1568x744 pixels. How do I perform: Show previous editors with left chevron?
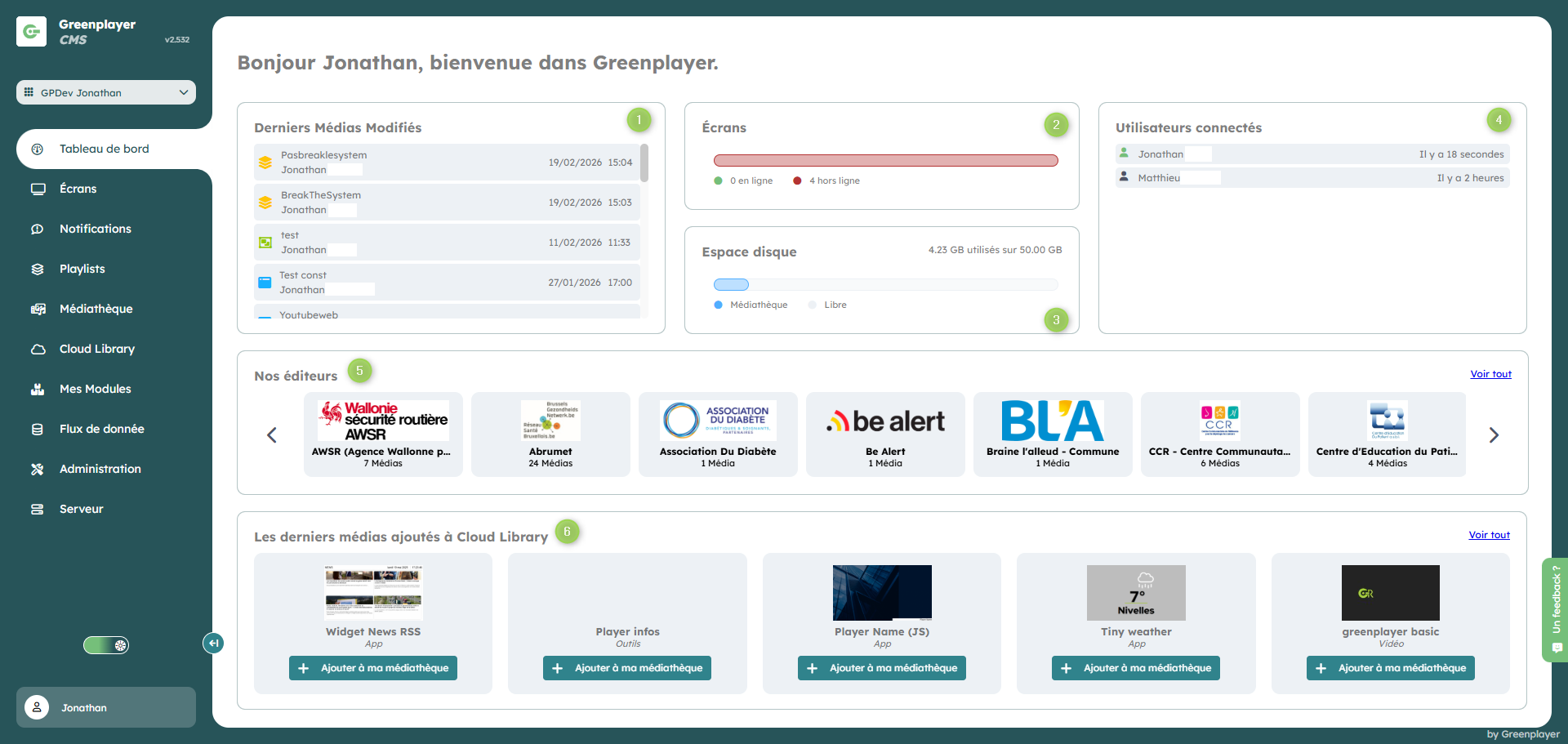(x=272, y=435)
